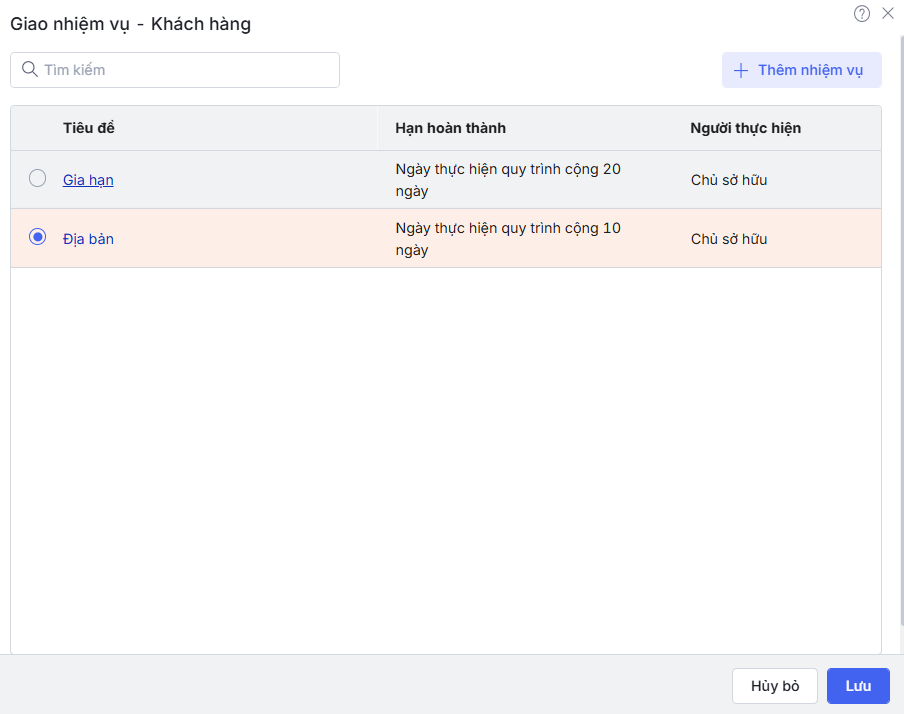The width and height of the screenshot is (904, 714).
Task: Click the "cộng 10 ngày" deadline cell
Action: (508, 239)
